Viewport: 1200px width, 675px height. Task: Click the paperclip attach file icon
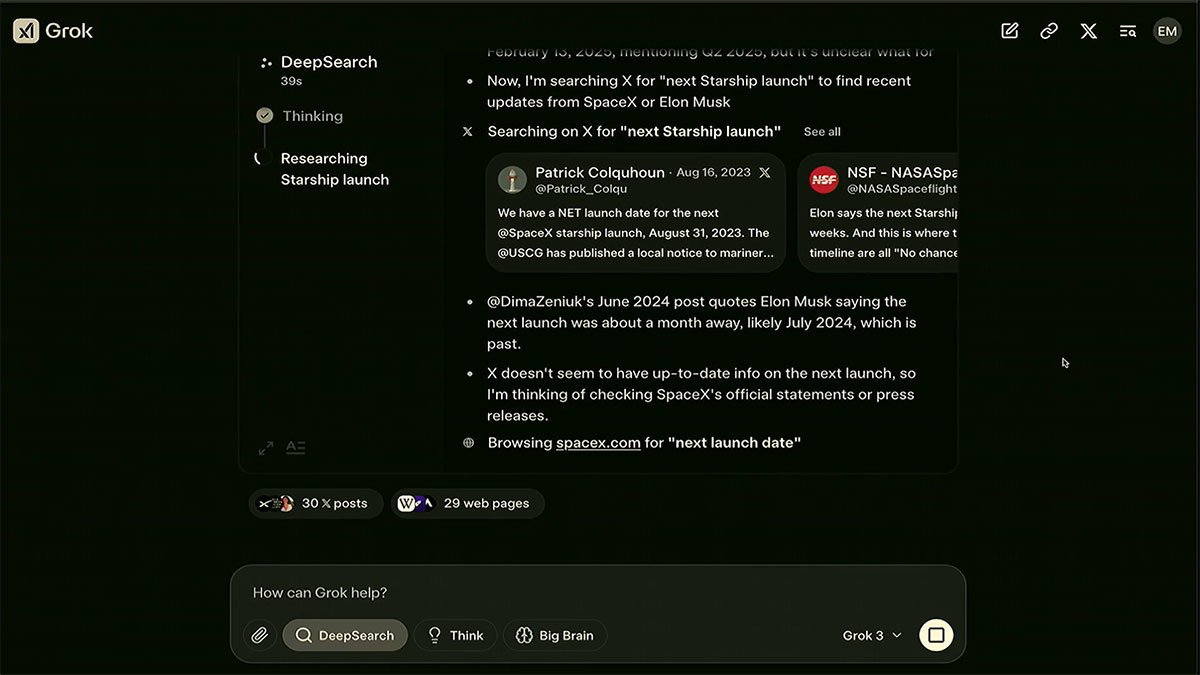tap(260, 635)
